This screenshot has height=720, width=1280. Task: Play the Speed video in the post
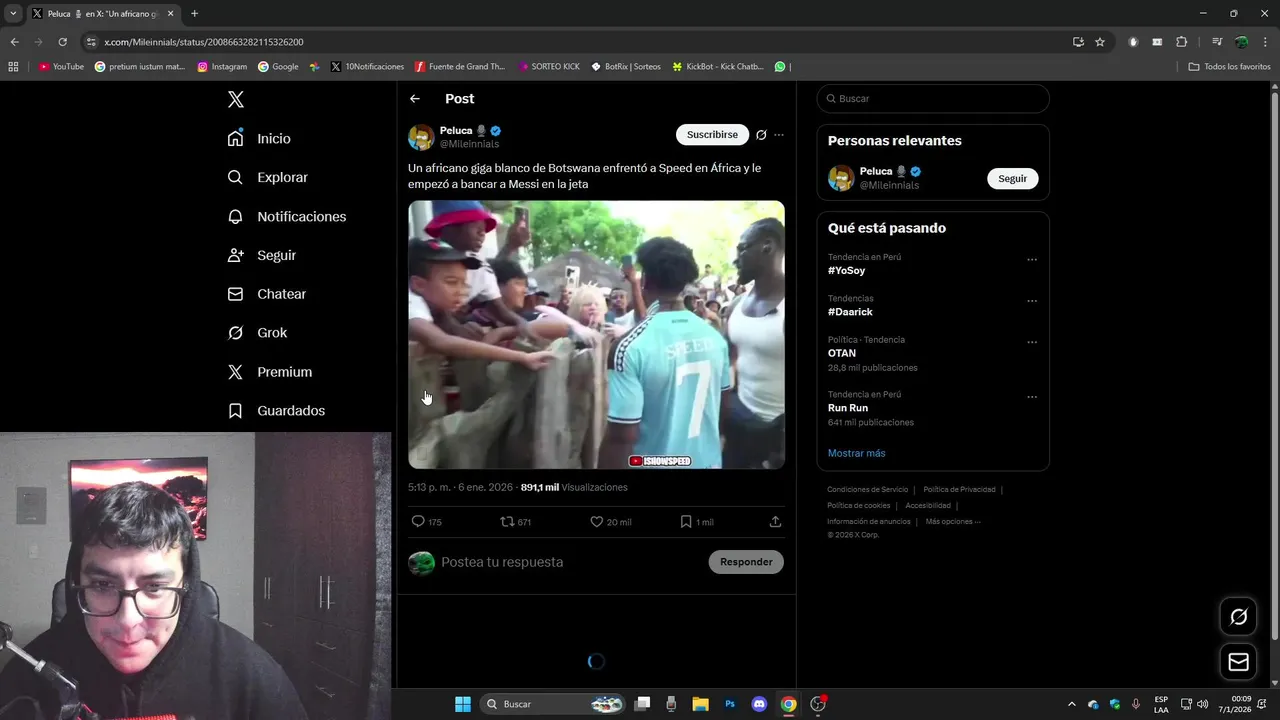click(596, 335)
